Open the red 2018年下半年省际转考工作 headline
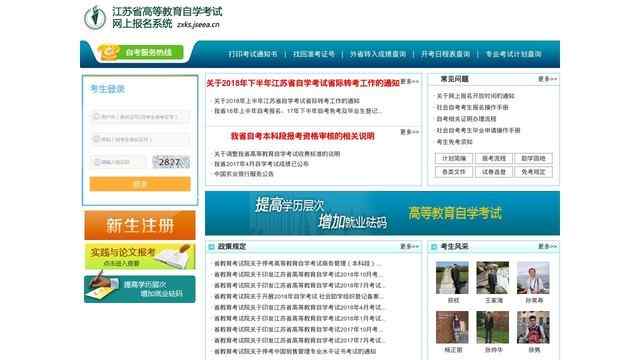Viewport: 640px width, 360px height. 303,83
